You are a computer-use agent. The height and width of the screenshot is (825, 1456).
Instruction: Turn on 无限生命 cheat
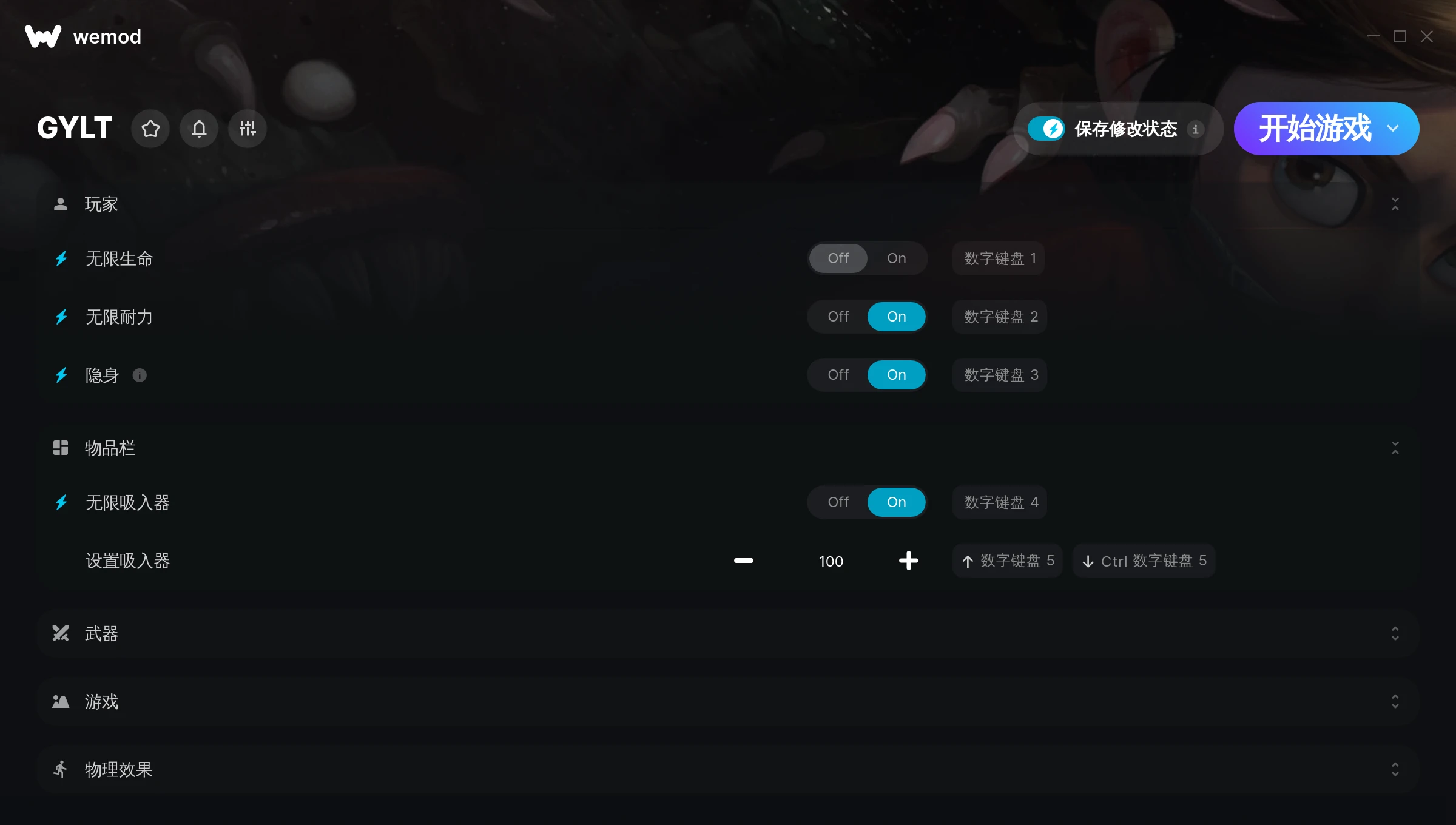[896, 258]
